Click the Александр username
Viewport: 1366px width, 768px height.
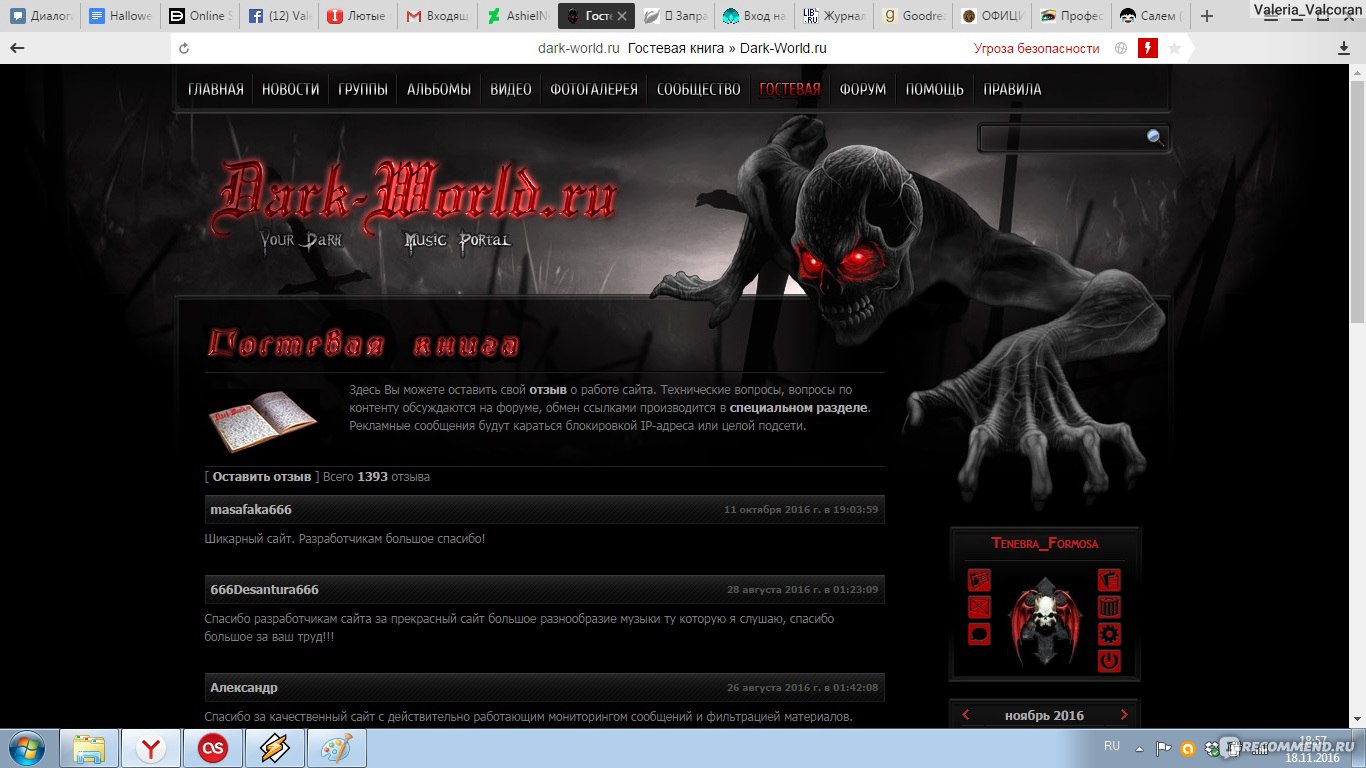pyautogui.click(x=244, y=688)
